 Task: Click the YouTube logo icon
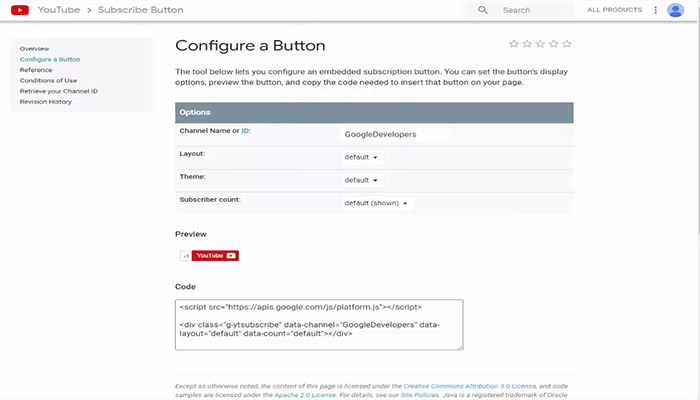19,10
